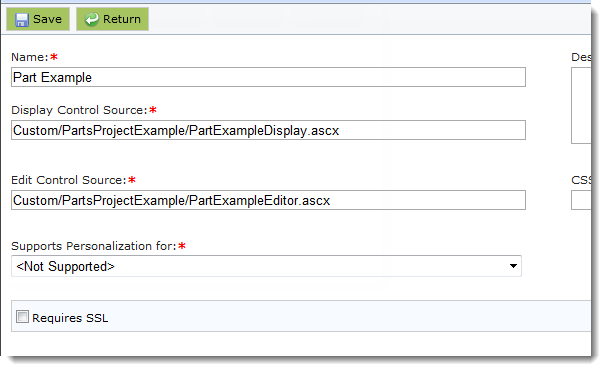The width and height of the screenshot is (606, 371).
Task: Click the partially visible Description text area
Action: 581,106
